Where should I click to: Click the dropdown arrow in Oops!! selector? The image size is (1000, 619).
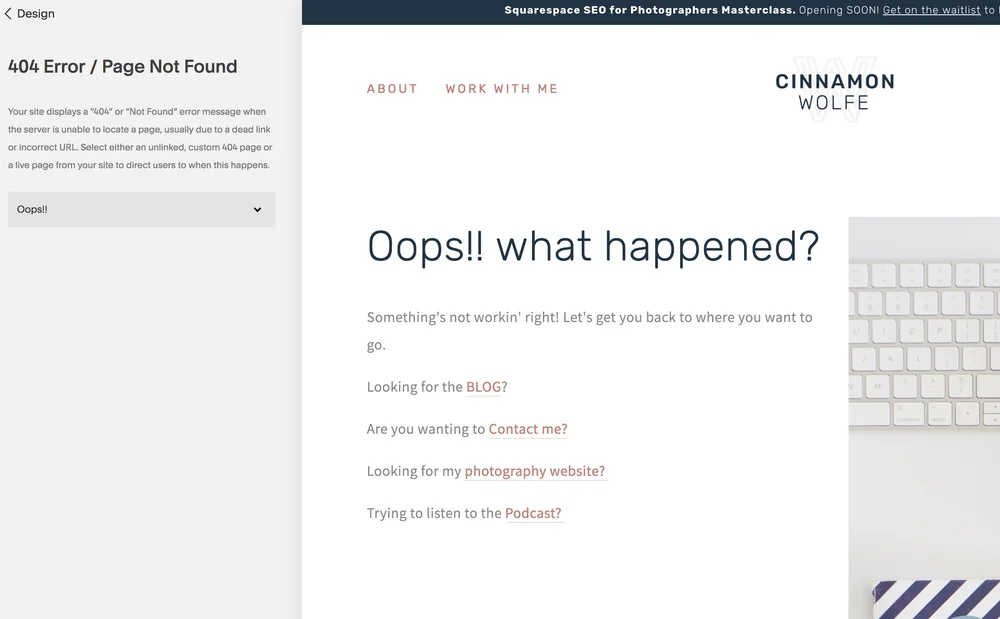(257, 209)
